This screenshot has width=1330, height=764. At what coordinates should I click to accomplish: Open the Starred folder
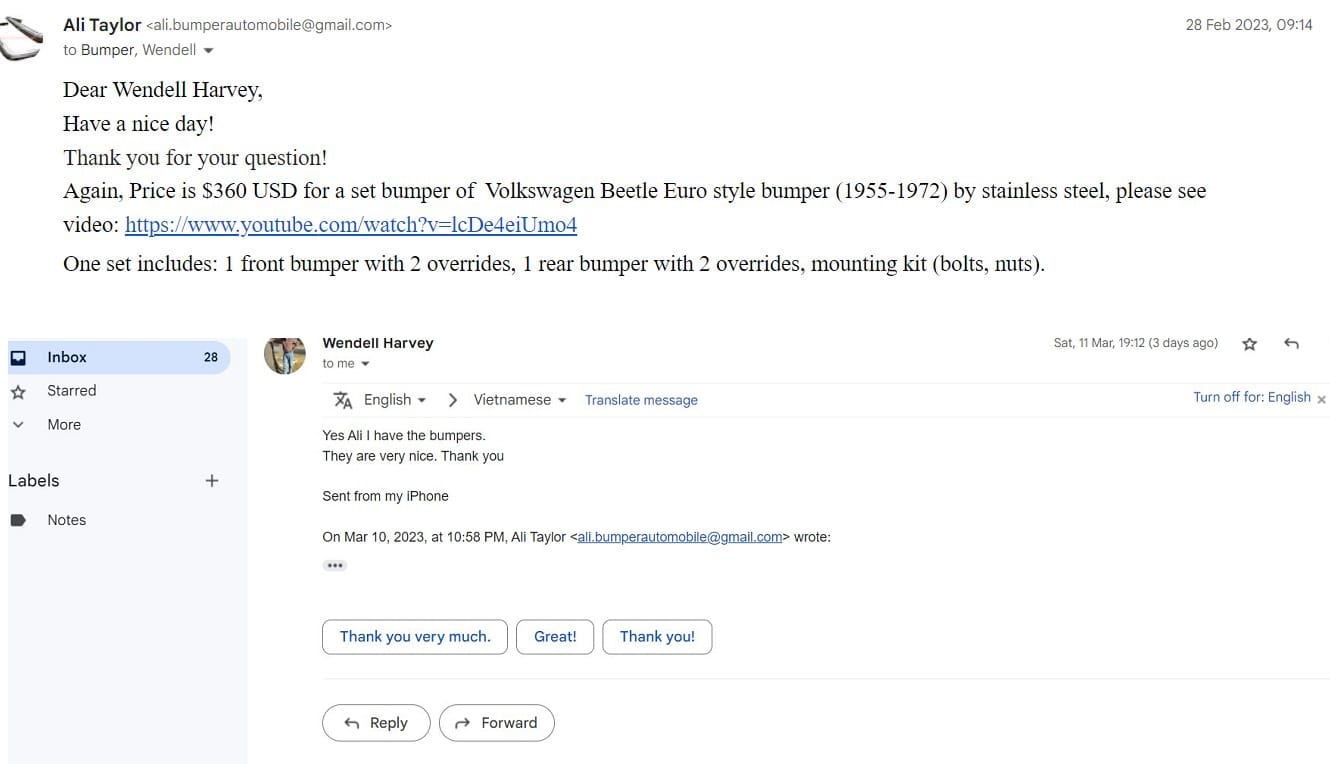(x=72, y=391)
